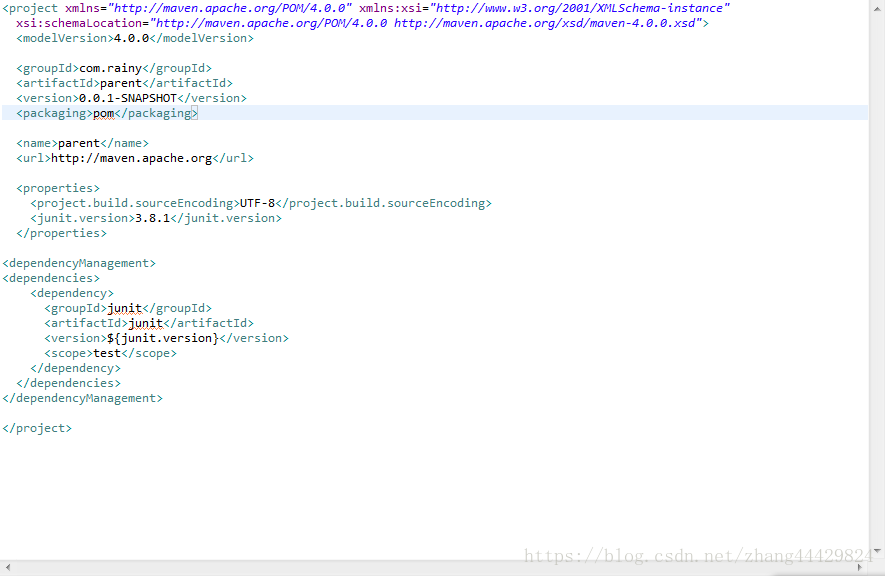Click the closing dependencyManagement tag
885x576 pixels.
pyautogui.click(x=82, y=398)
